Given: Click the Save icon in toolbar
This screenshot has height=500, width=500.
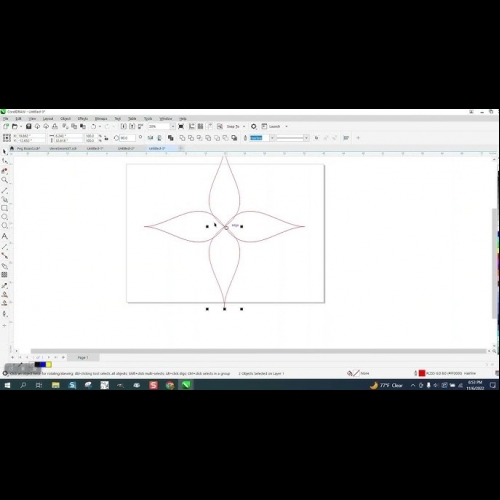Looking at the screenshot, I should 29,126.
